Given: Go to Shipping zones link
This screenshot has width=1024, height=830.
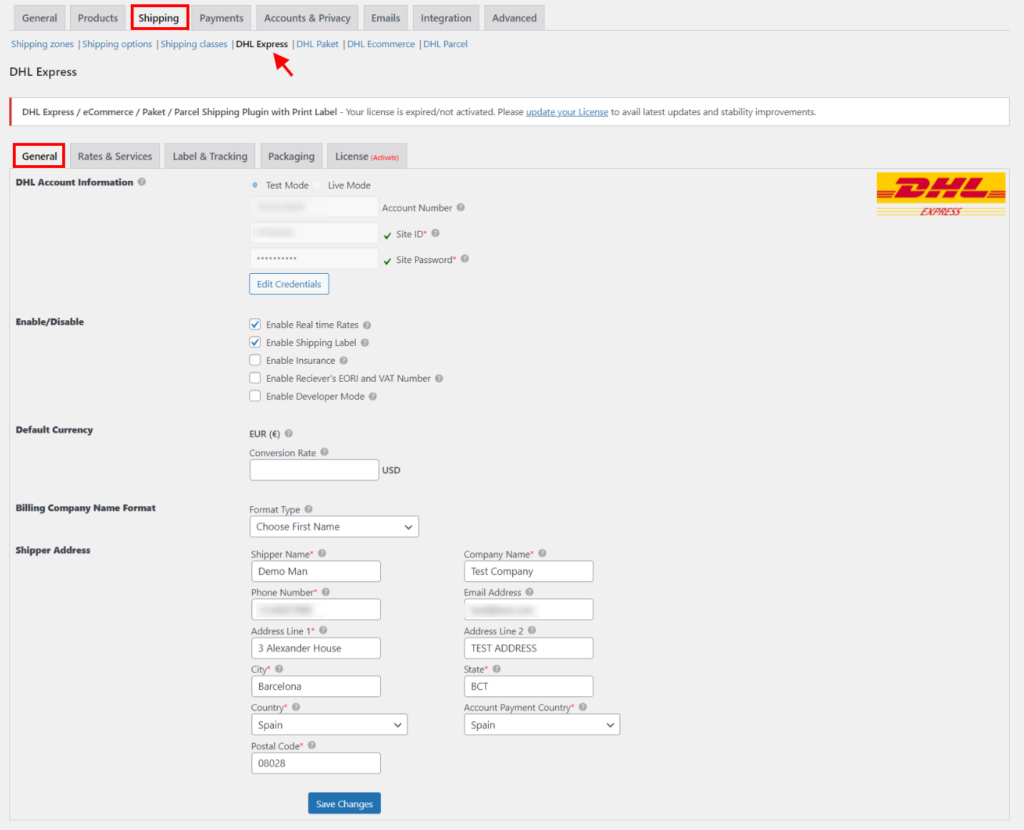Looking at the screenshot, I should (x=42, y=44).
